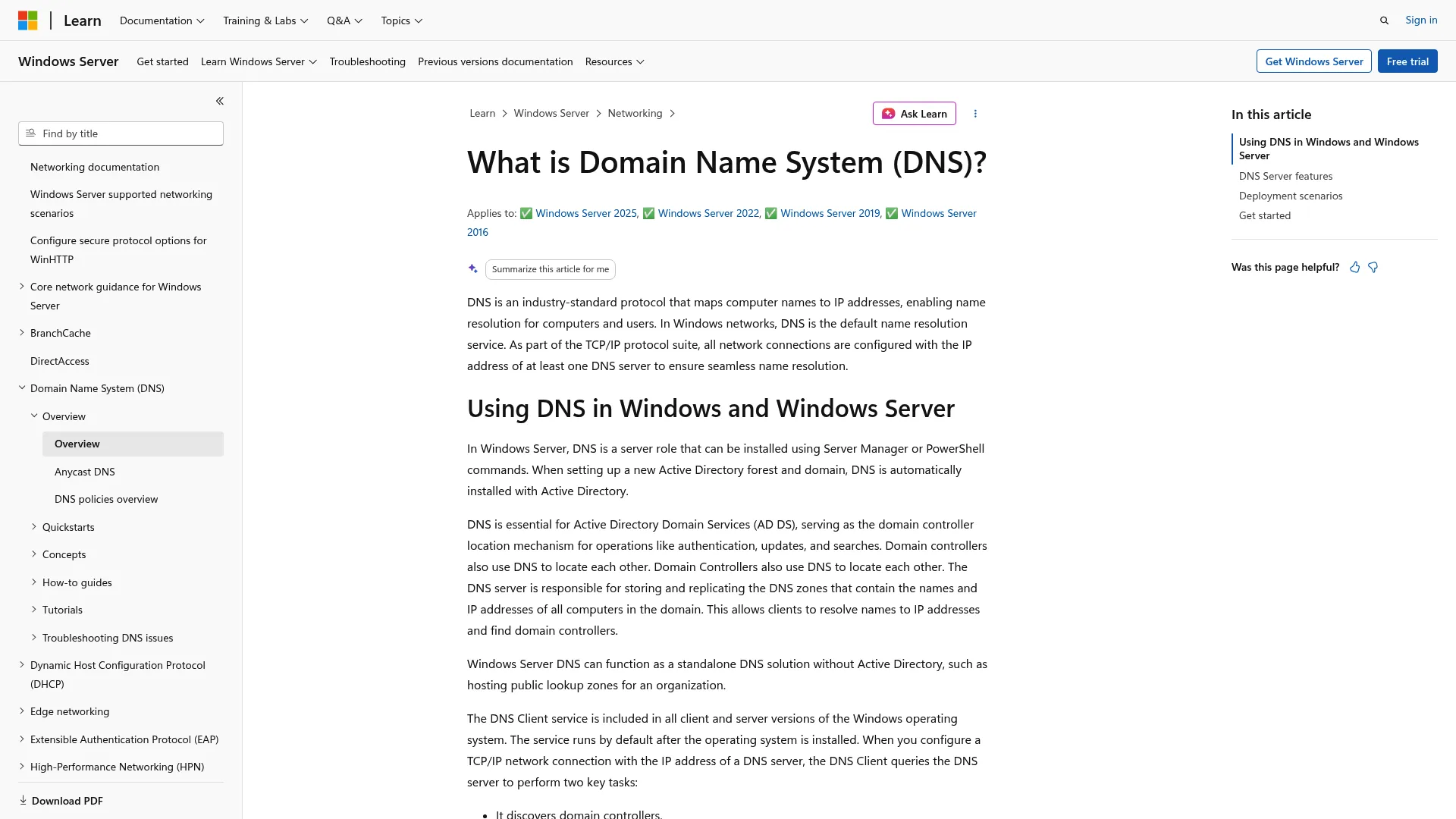Select the highlighted Overview page item
The image size is (1456, 819).
[133, 444]
